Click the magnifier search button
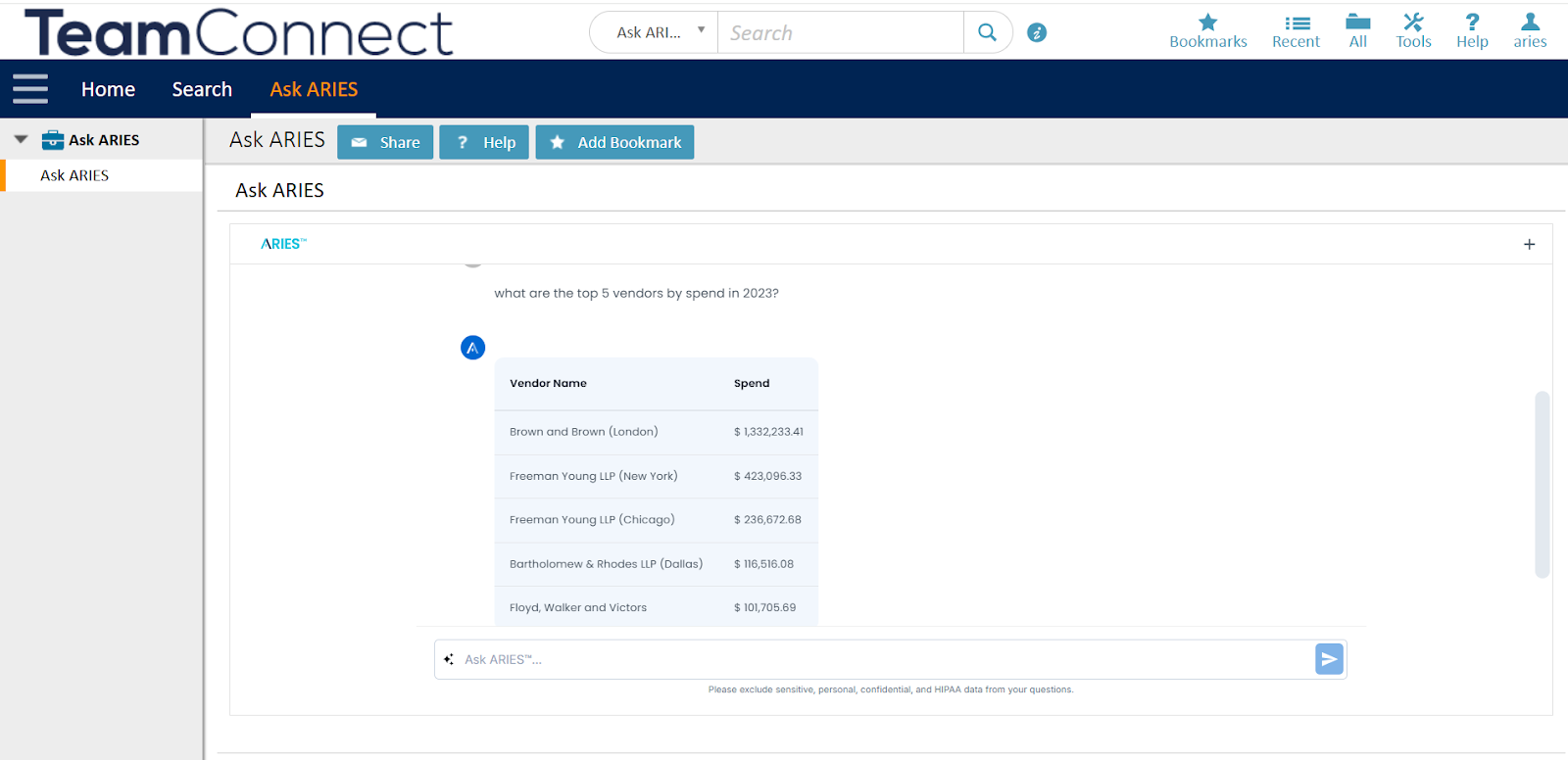Screen dimensions: 1568x760 click(988, 32)
